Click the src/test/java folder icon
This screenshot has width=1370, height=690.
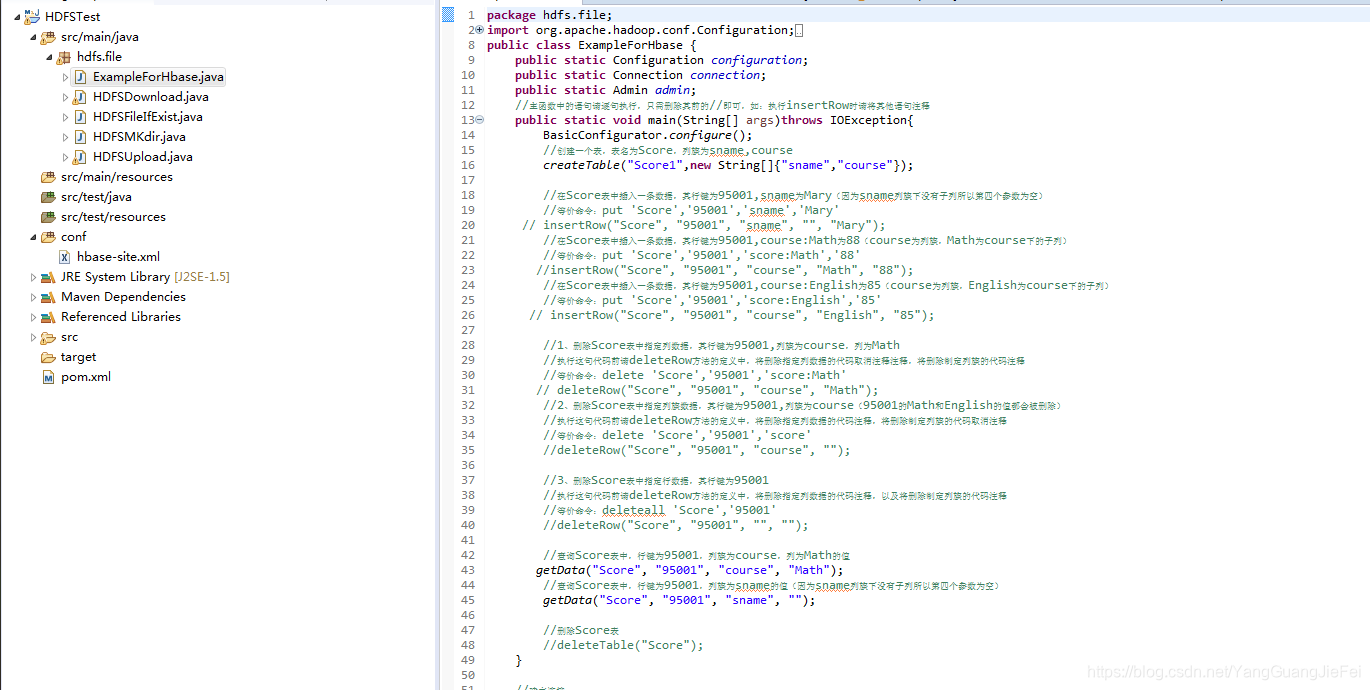point(48,197)
